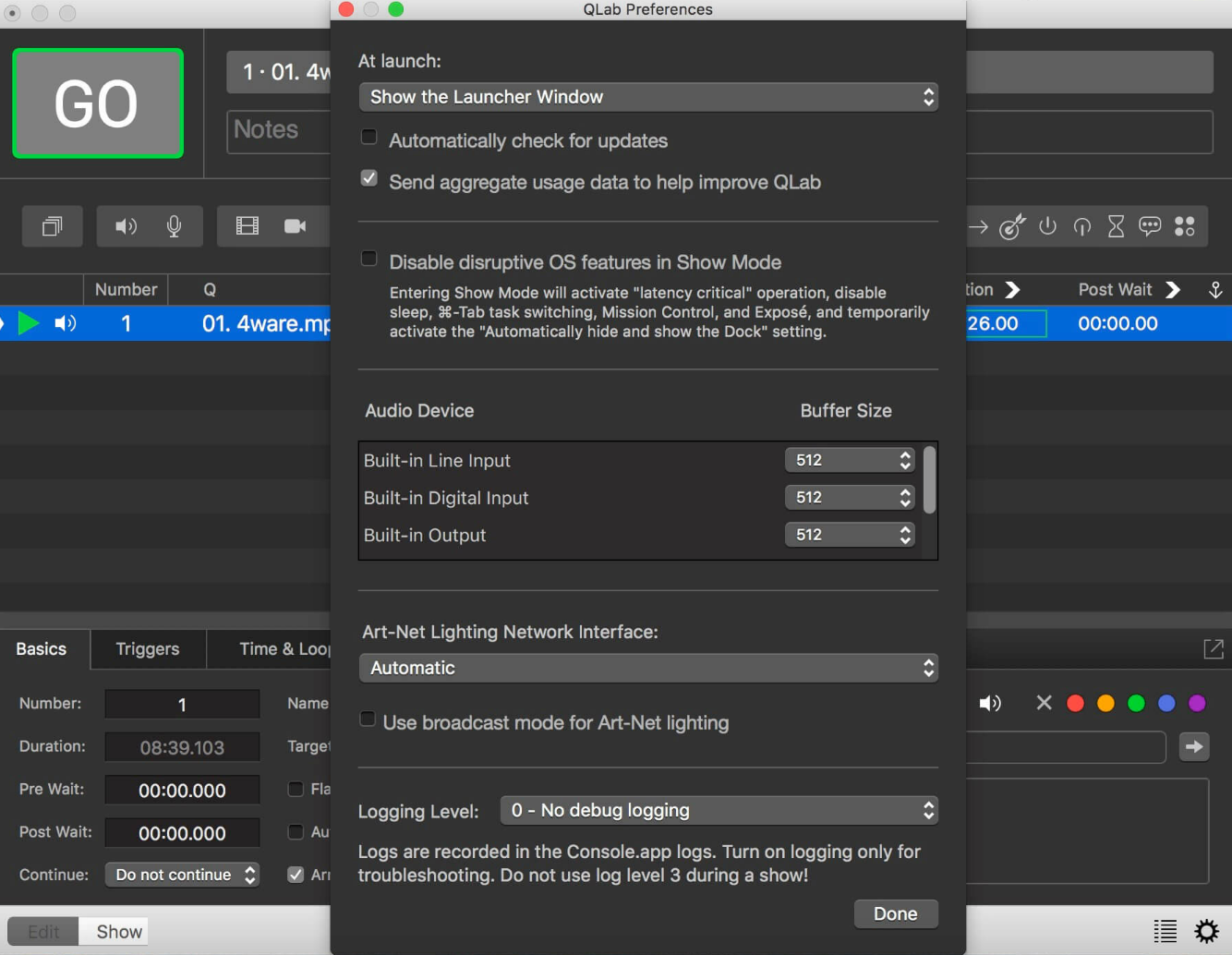Viewport: 1232px width, 955px height.
Task: Enable Automatically check for updates
Action: tap(369, 138)
